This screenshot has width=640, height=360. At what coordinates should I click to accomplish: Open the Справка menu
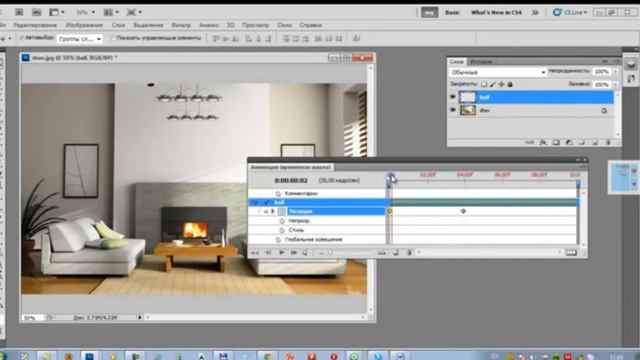(310, 25)
